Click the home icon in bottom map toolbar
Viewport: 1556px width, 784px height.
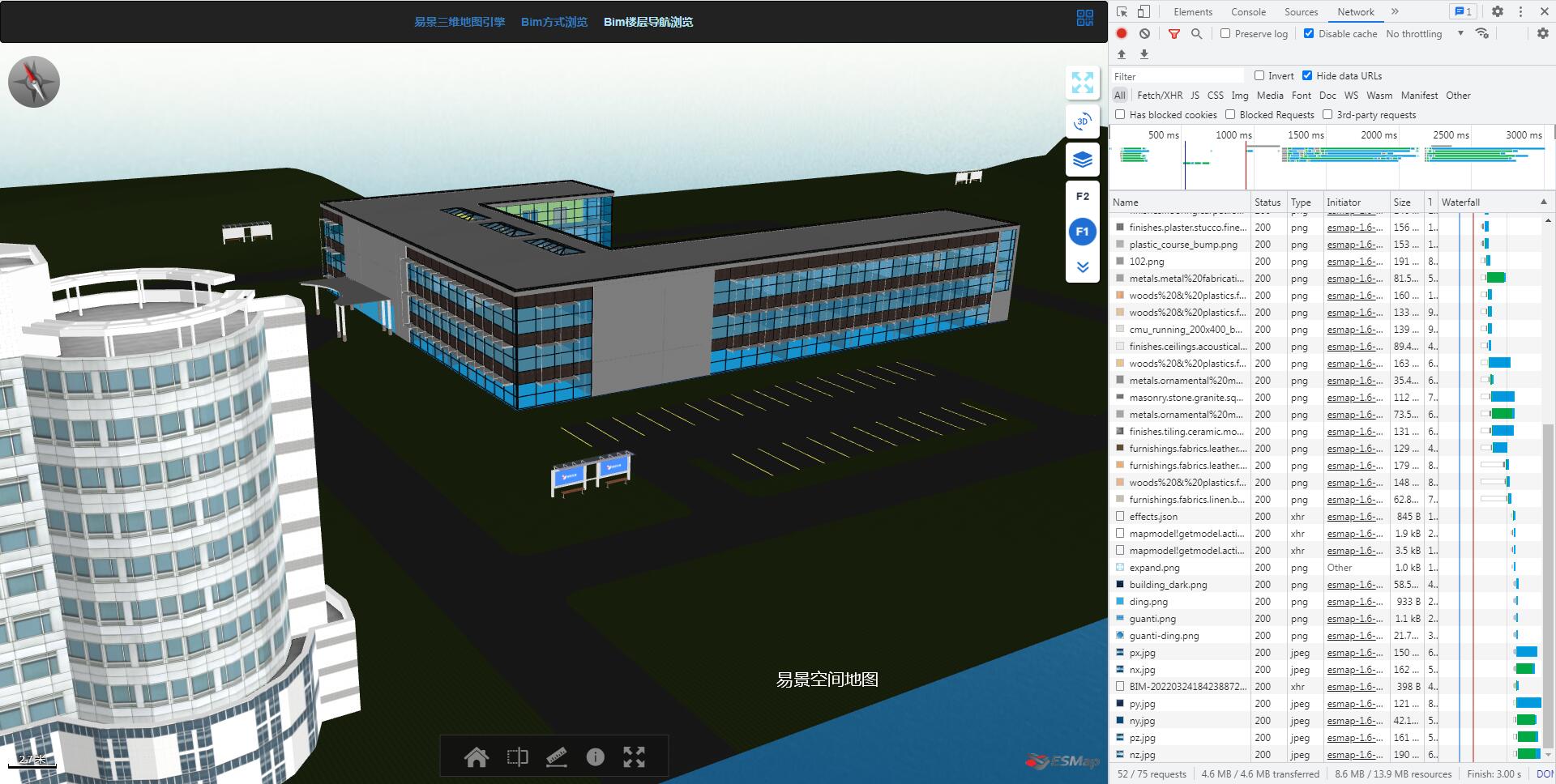point(477,757)
